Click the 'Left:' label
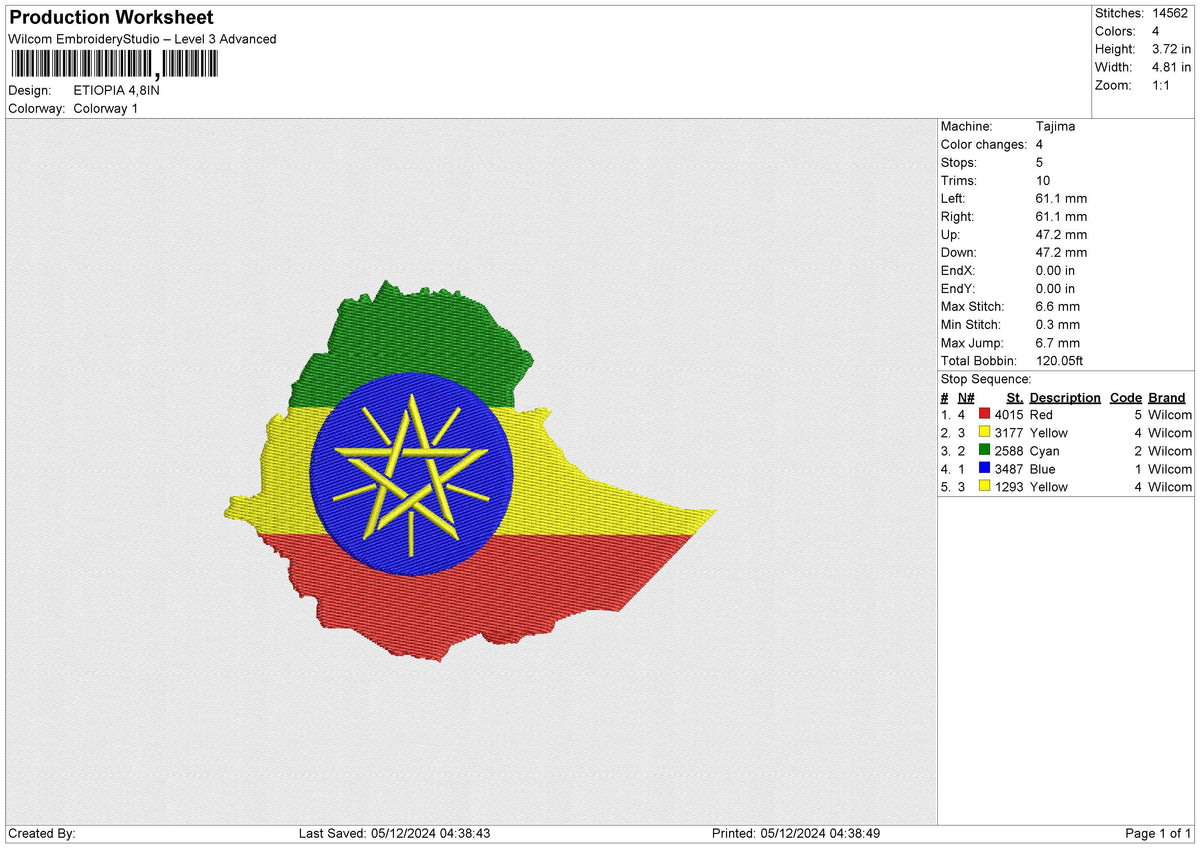The height and width of the screenshot is (848, 1200). pos(954,198)
